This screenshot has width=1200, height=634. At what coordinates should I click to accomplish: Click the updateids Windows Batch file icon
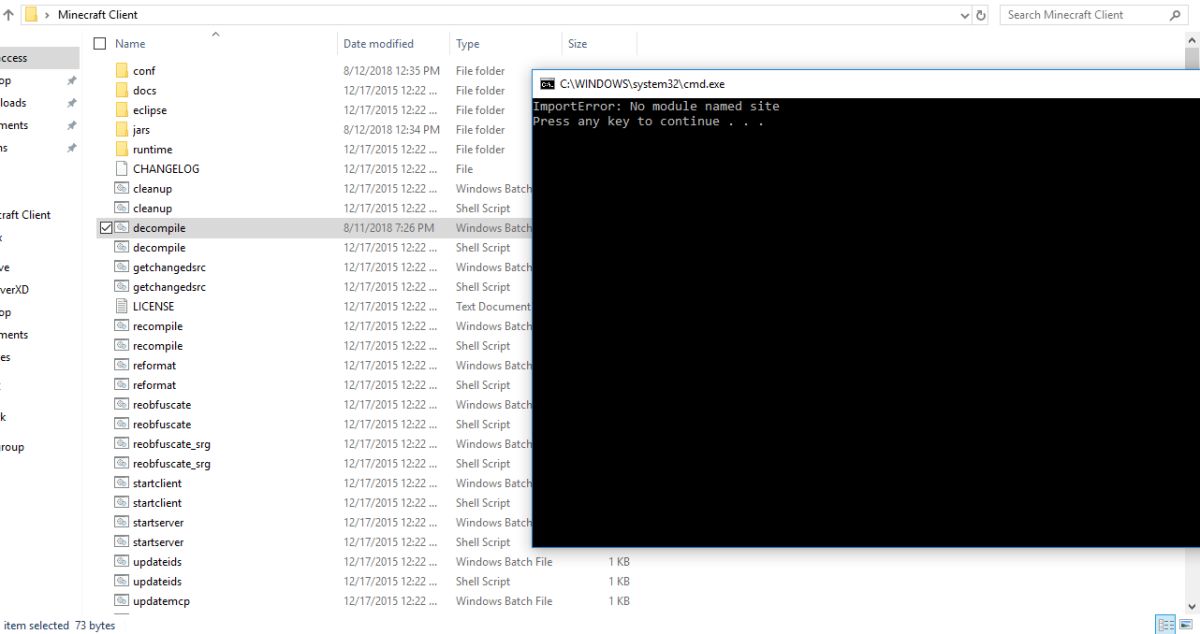click(x=122, y=562)
